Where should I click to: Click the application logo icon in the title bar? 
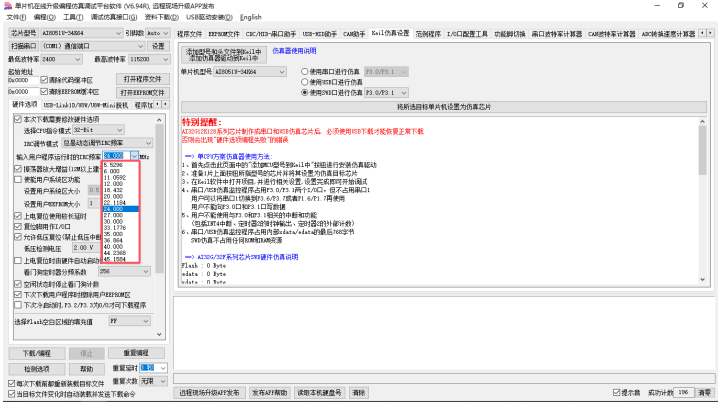(x=8, y=6)
